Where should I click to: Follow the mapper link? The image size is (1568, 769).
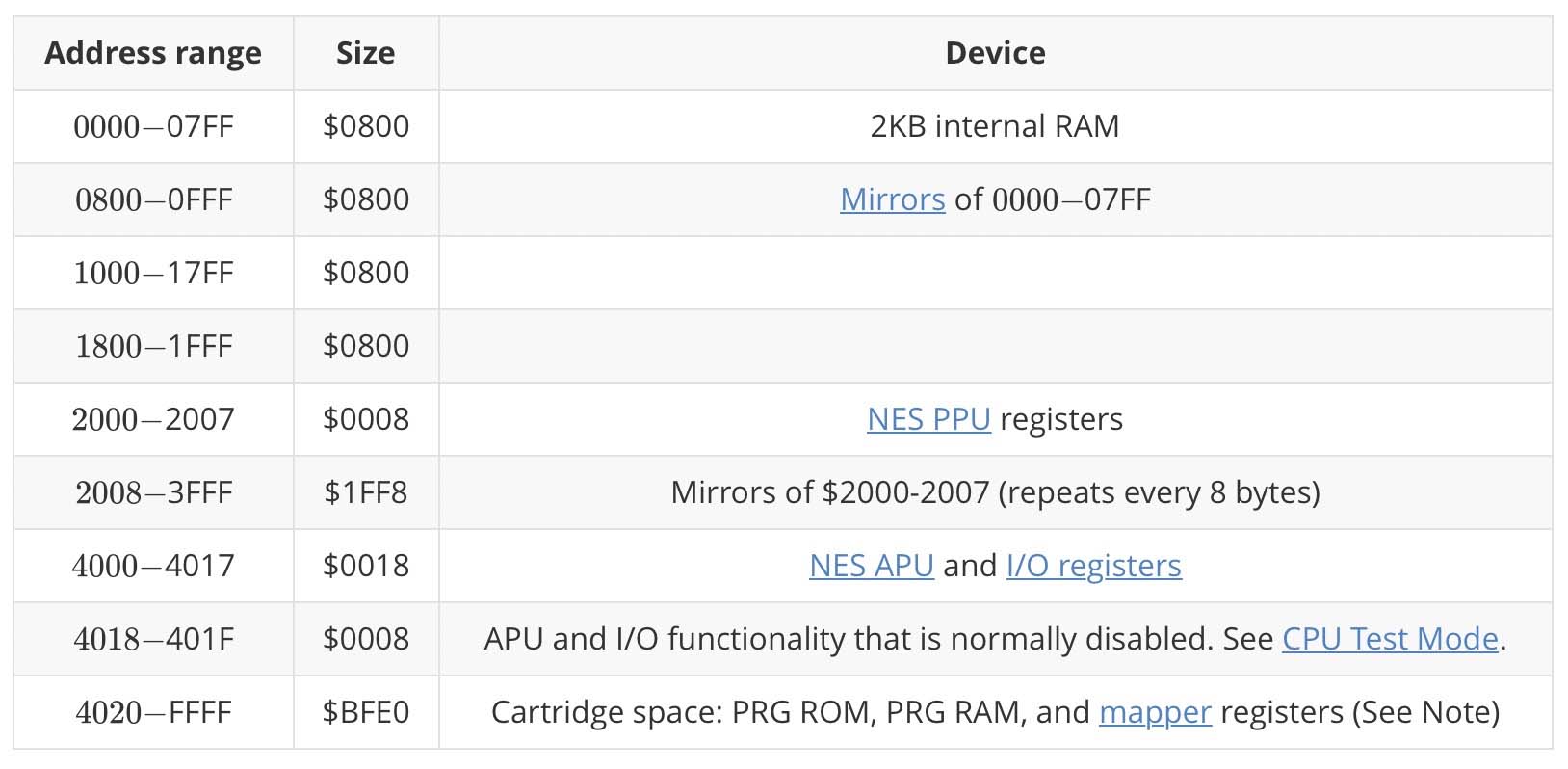click(x=1155, y=712)
